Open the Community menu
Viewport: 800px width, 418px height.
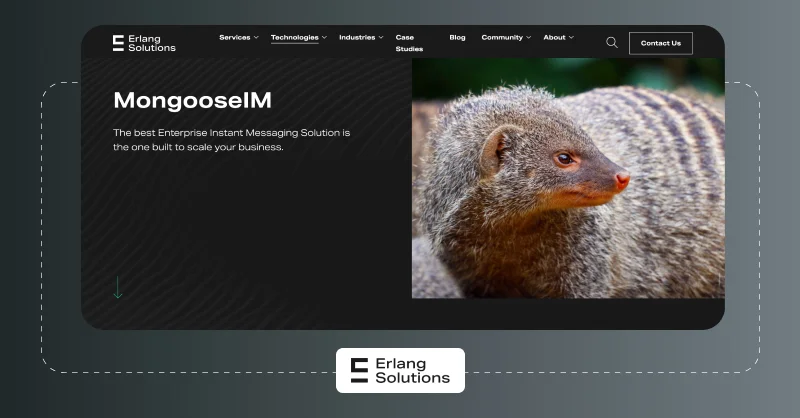(502, 37)
